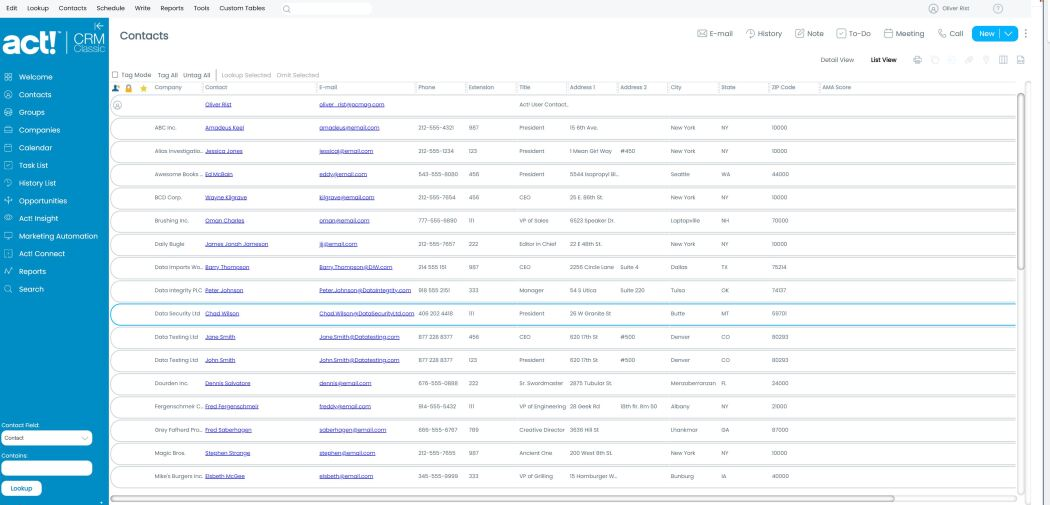
Task: Open the Contact Field dropdown
Action: coord(46,438)
